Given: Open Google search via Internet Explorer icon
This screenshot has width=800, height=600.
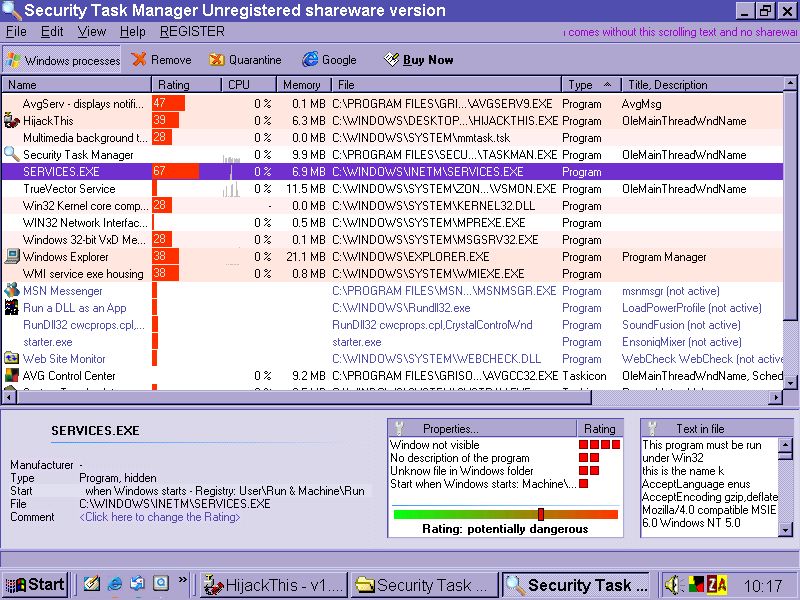Looking at the screenshot, I should 310,60.
